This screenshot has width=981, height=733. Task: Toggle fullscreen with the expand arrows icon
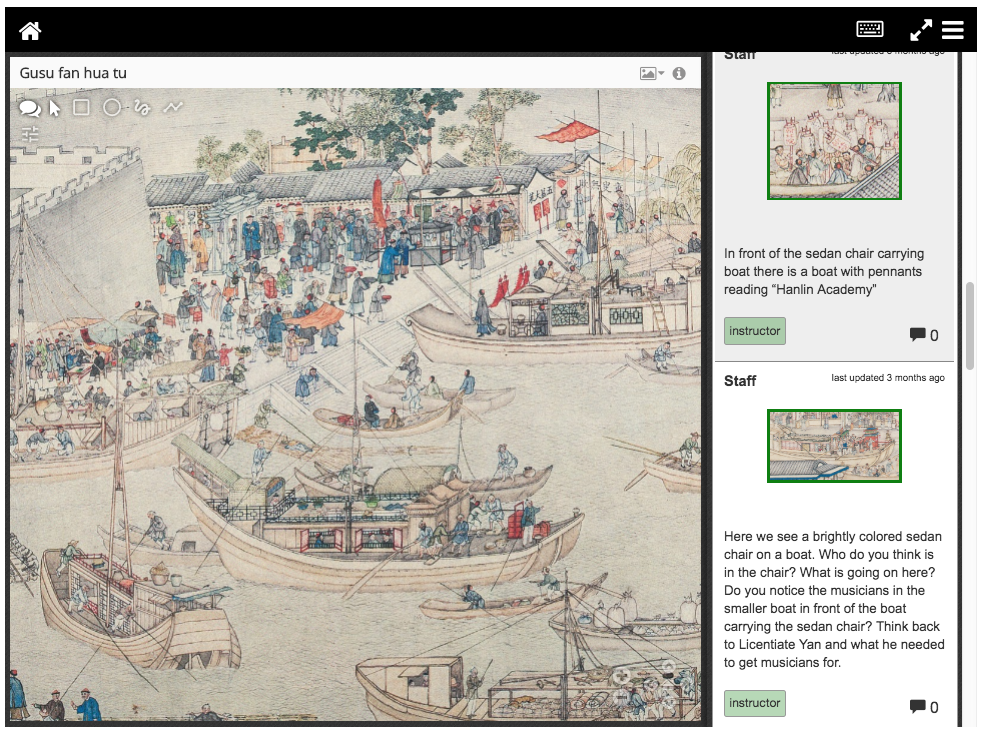920,29
